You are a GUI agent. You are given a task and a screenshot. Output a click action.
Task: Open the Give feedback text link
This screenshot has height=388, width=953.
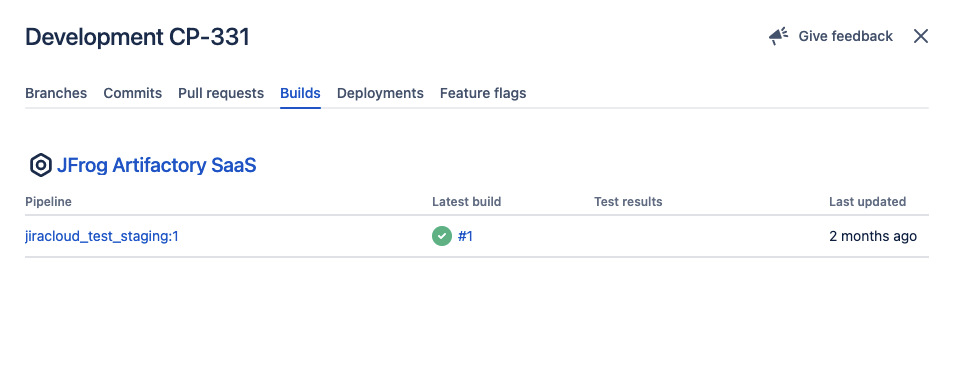(845, 36)
